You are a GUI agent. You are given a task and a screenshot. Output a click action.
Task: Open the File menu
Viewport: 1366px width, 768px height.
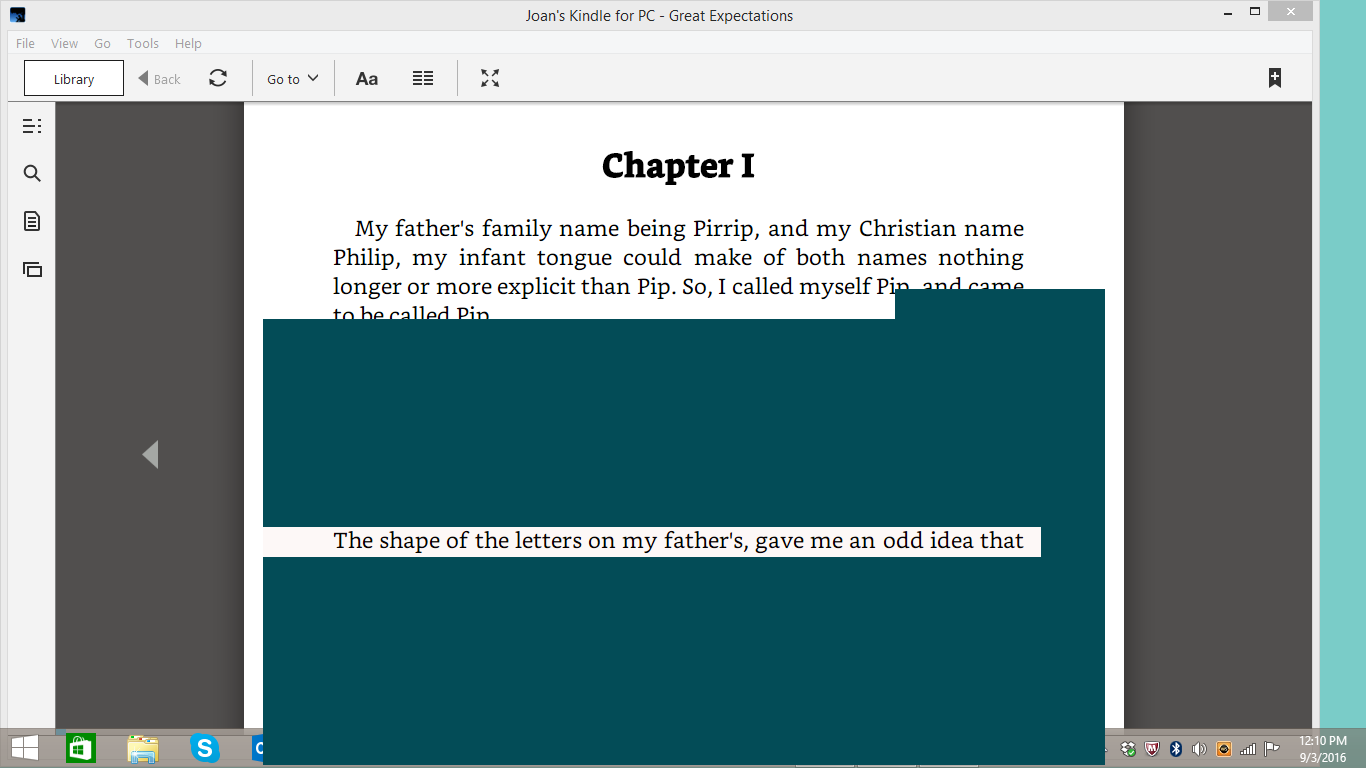[x=24, y=43]
